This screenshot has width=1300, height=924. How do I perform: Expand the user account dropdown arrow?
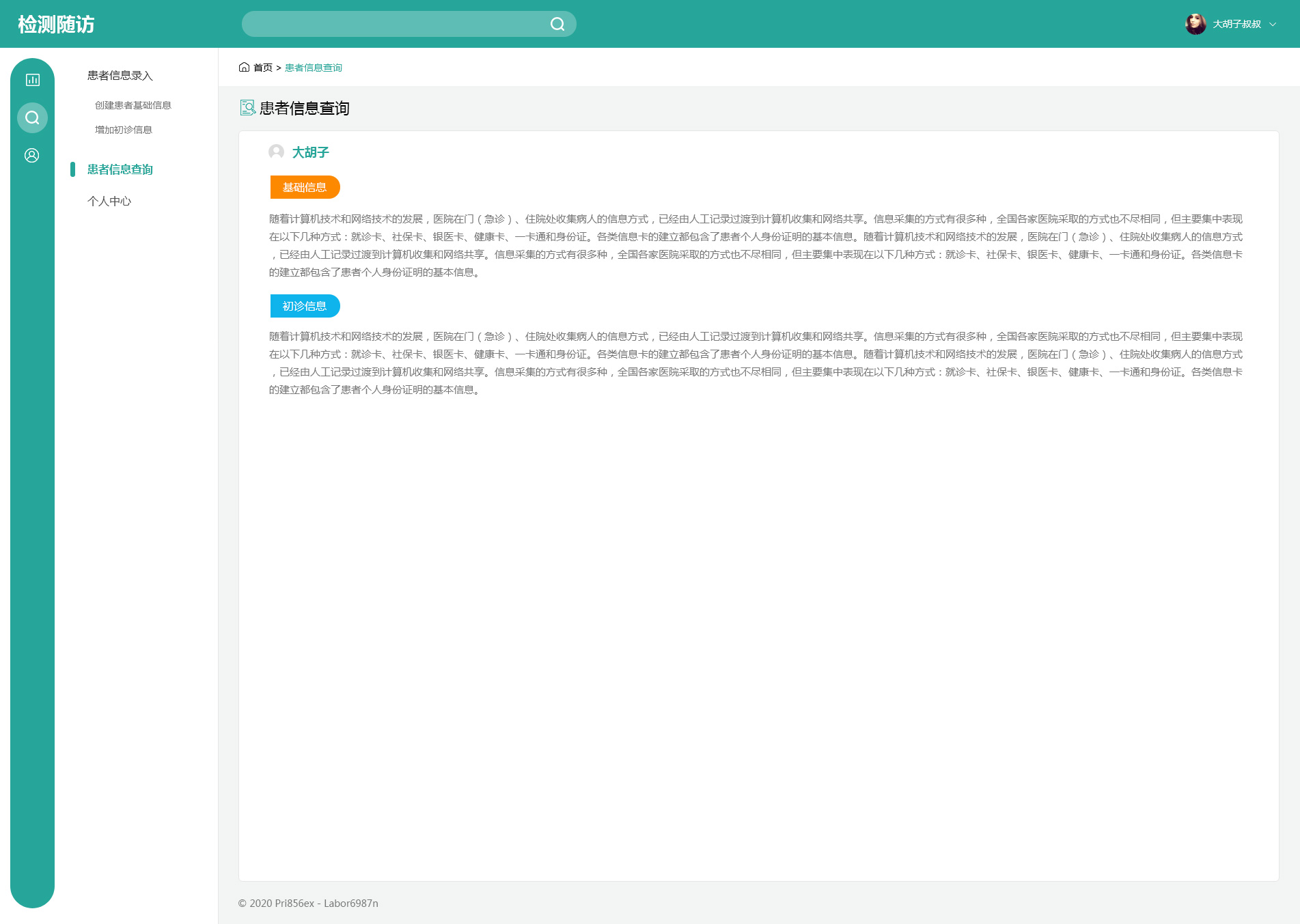[1273, 25]
